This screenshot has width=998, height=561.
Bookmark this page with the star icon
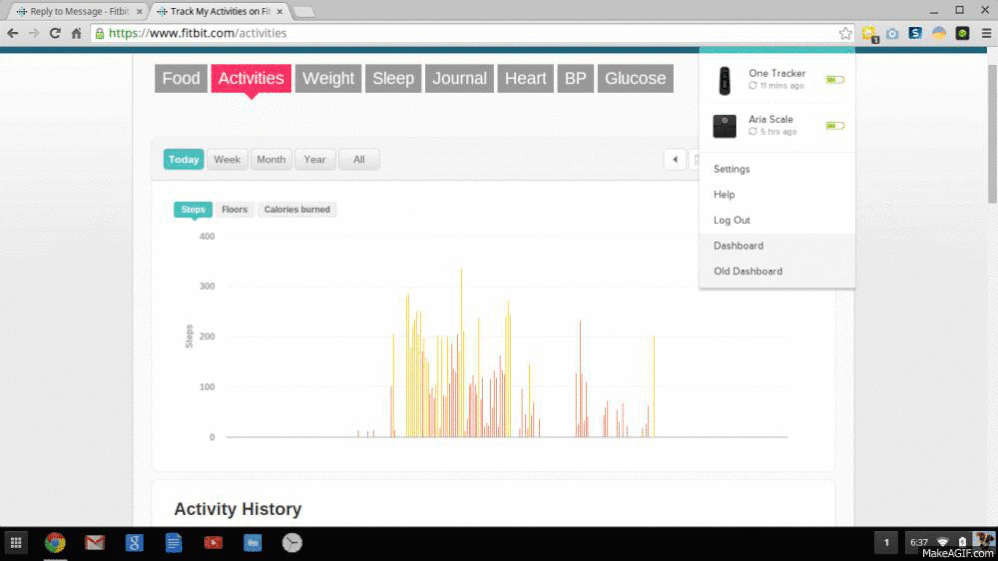(x=845, y=33)
